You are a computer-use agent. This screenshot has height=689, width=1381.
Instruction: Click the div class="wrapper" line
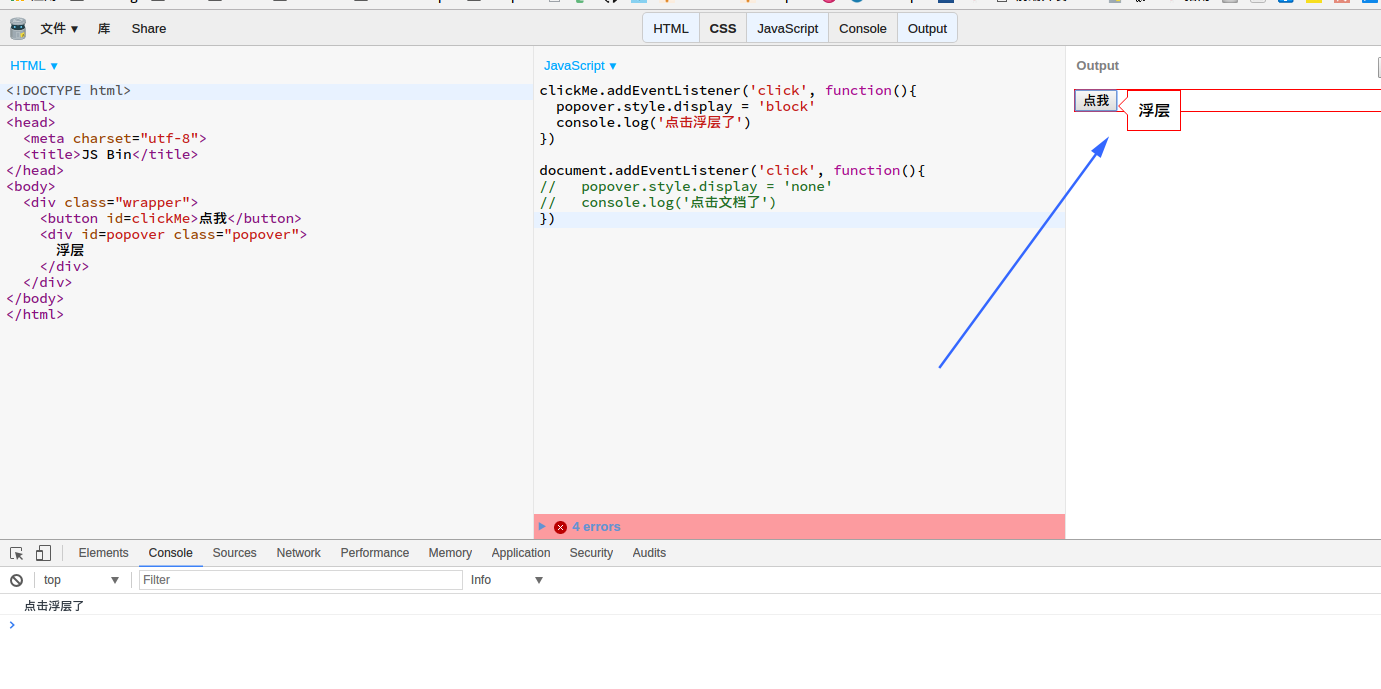(110, 203)
